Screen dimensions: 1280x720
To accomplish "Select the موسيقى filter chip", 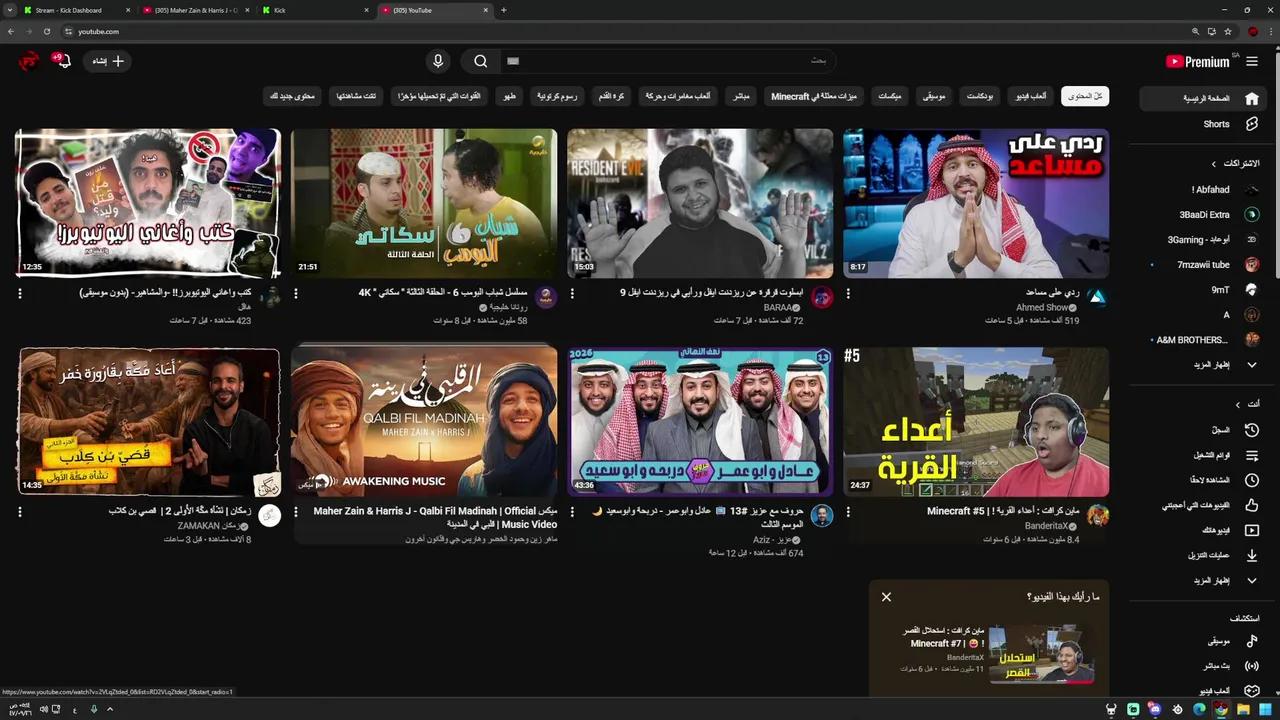I will click(x=934, y=96).
